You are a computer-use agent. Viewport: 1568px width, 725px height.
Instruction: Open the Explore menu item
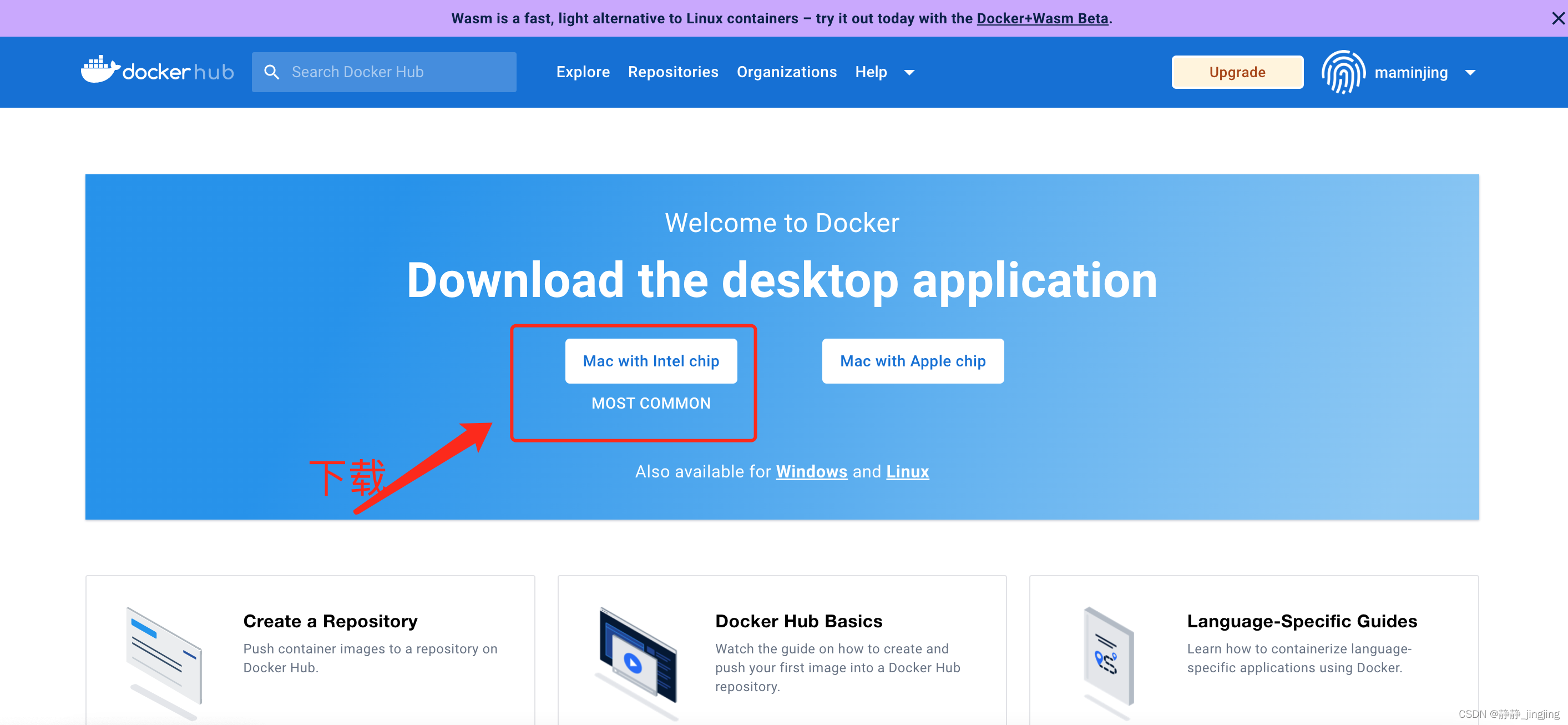point(583,72)
